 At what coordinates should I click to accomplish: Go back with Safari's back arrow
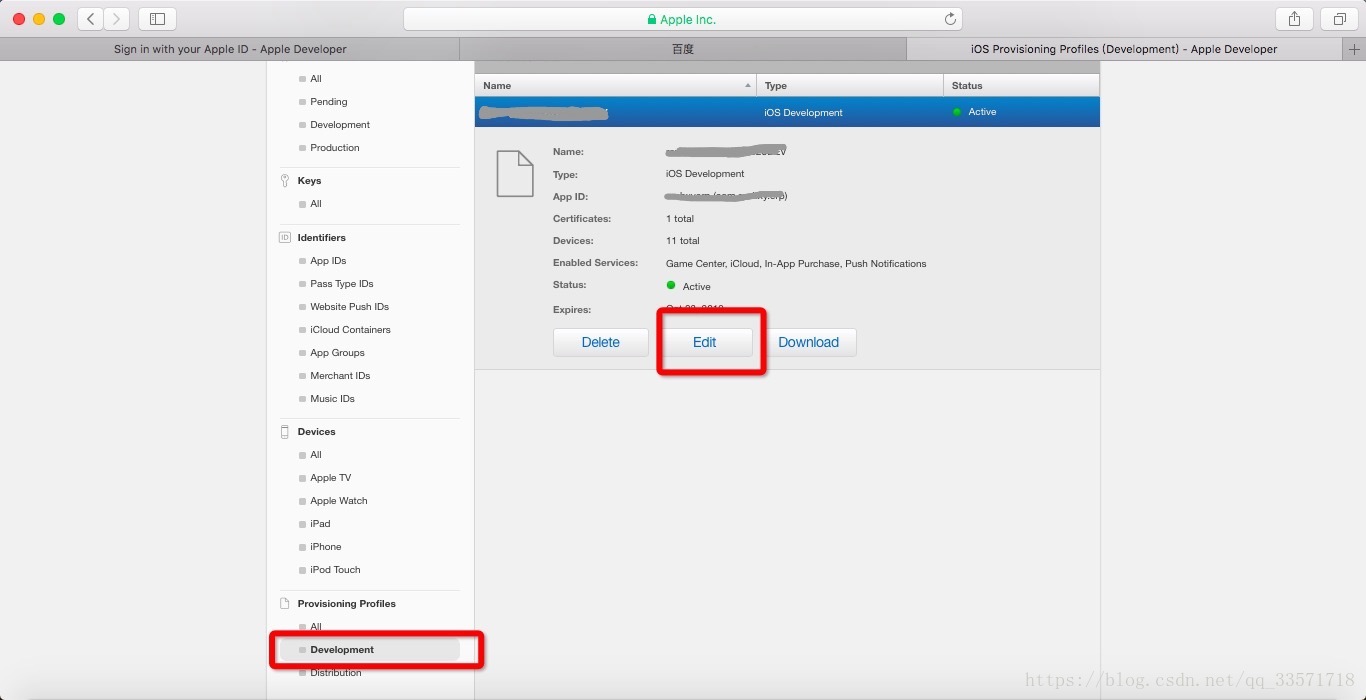click(x=91, y=18)
